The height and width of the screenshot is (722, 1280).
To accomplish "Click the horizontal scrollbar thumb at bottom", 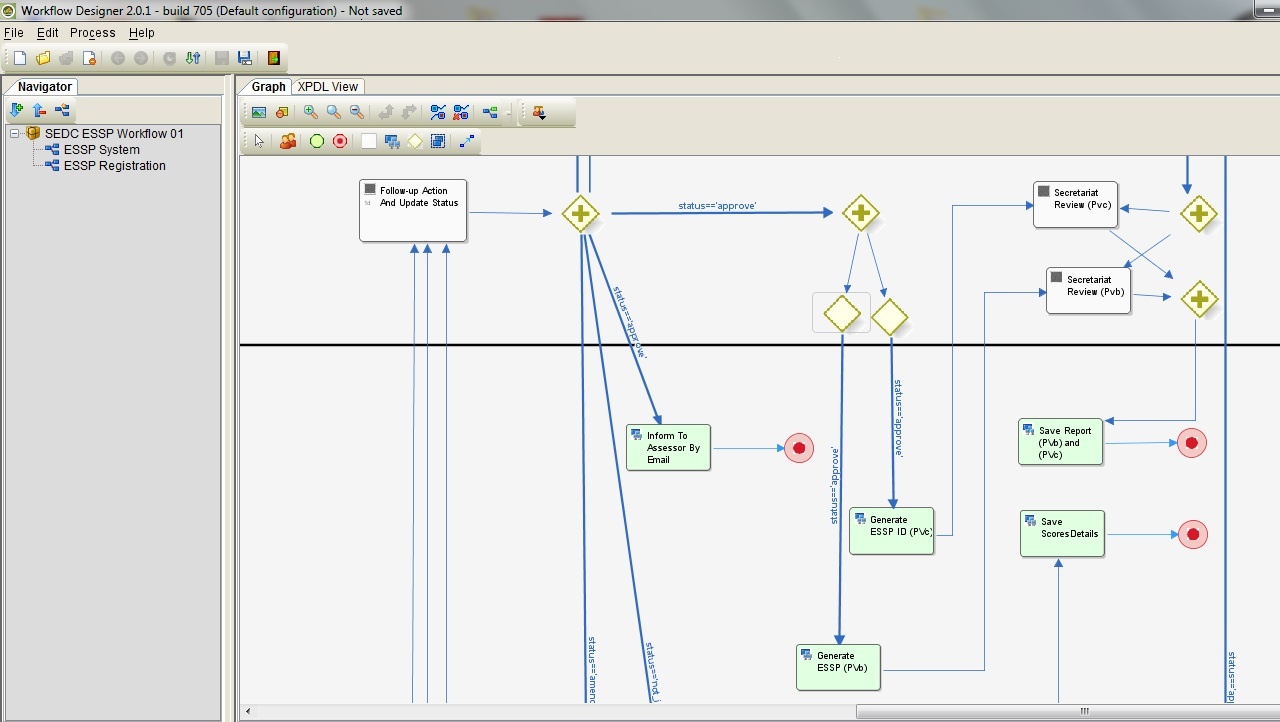I will point(1082,711).
